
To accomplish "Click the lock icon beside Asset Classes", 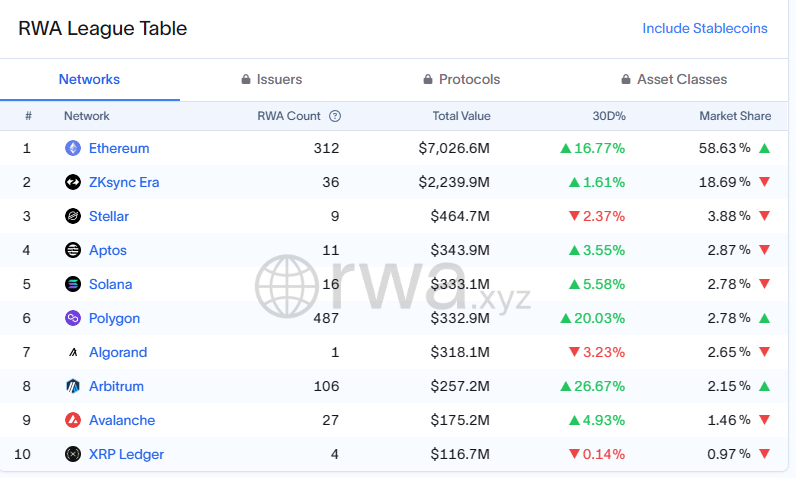I will 626,79.
